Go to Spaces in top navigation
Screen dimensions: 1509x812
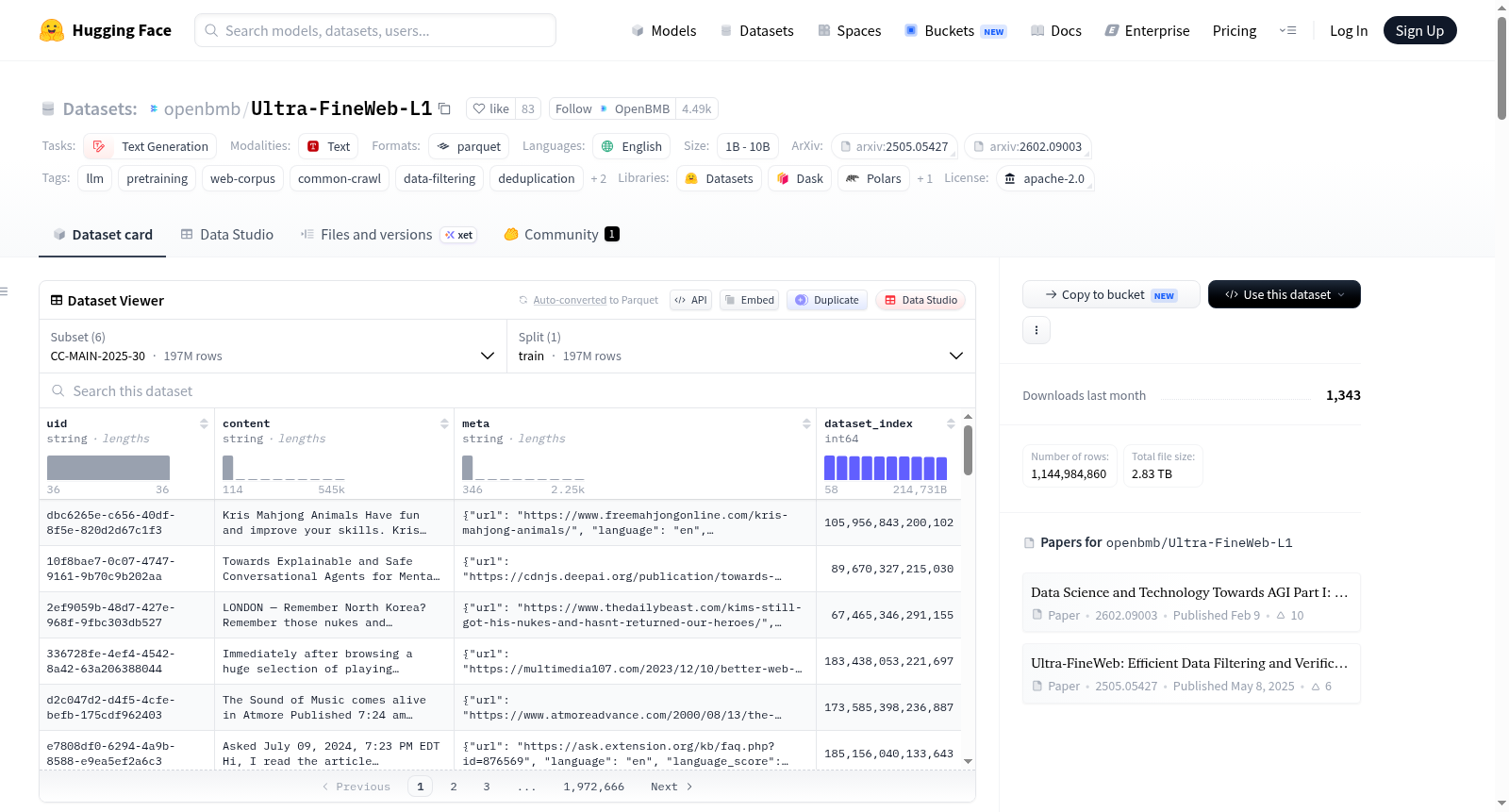[x=850, y=30]
